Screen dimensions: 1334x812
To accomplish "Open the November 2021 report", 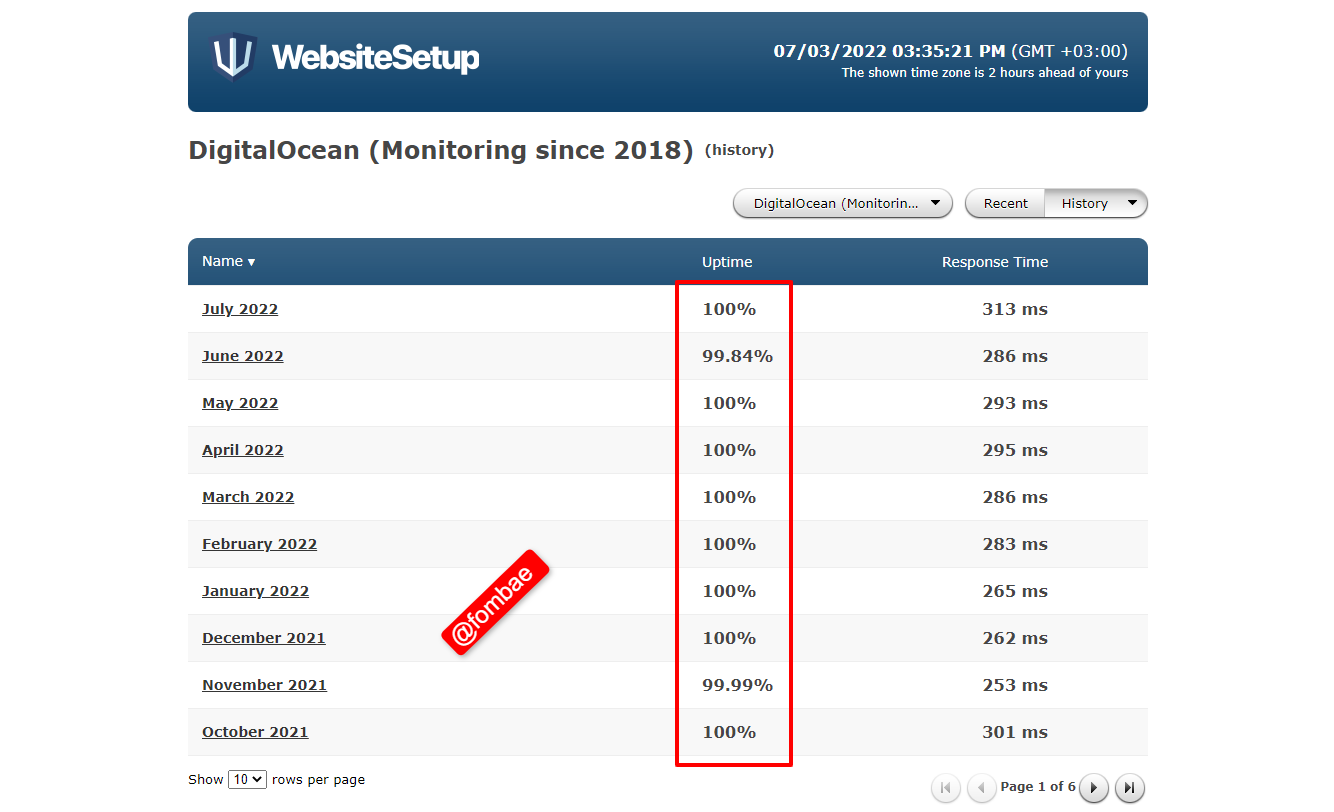I will coord(264,685).
